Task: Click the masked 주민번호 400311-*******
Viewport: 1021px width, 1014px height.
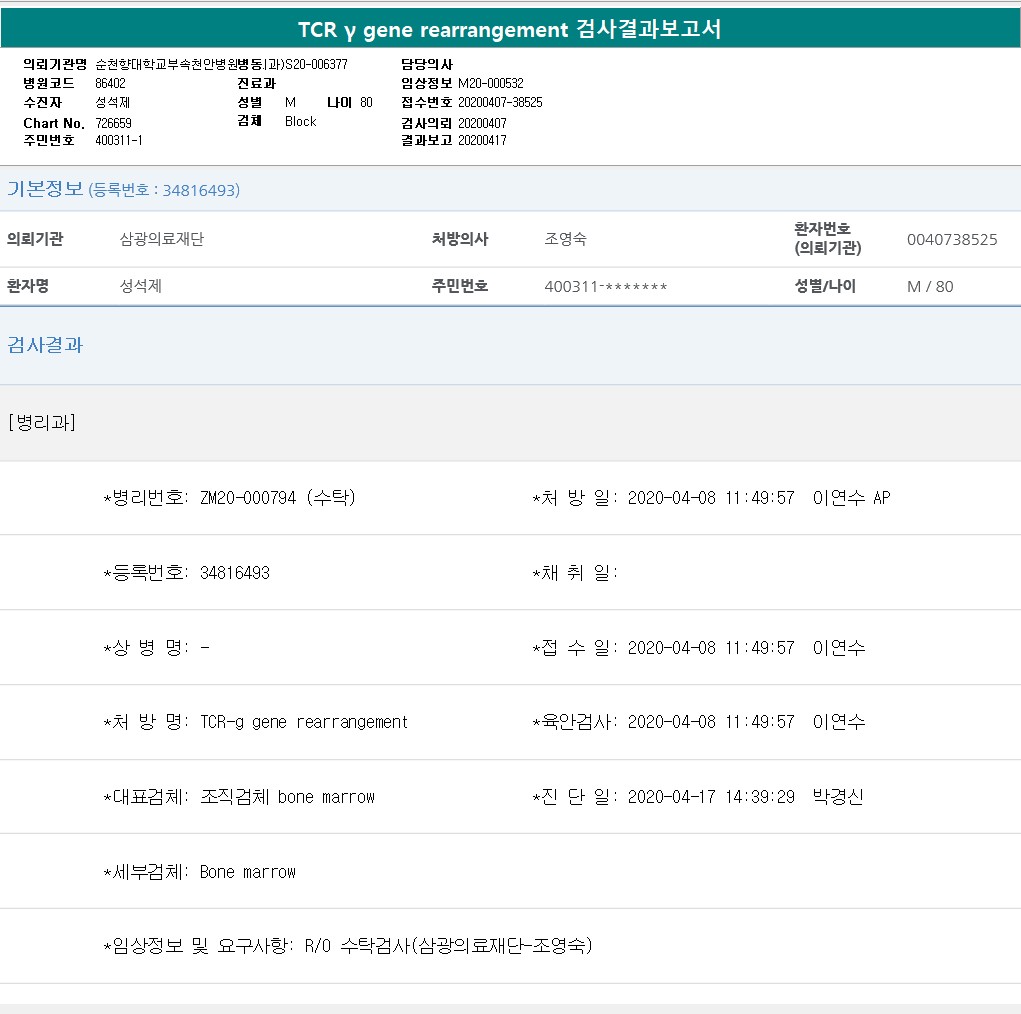Action: [x=605, y=286]
